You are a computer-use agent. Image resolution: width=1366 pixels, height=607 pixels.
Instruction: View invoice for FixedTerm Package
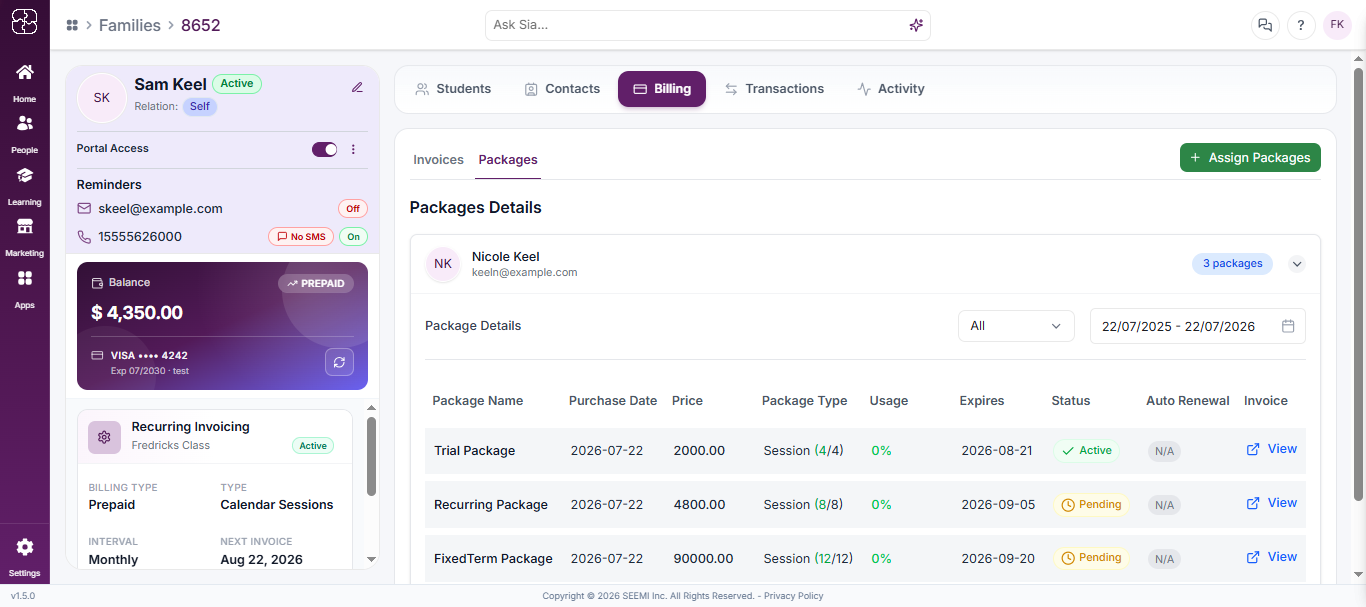[x=1271, y=557]
